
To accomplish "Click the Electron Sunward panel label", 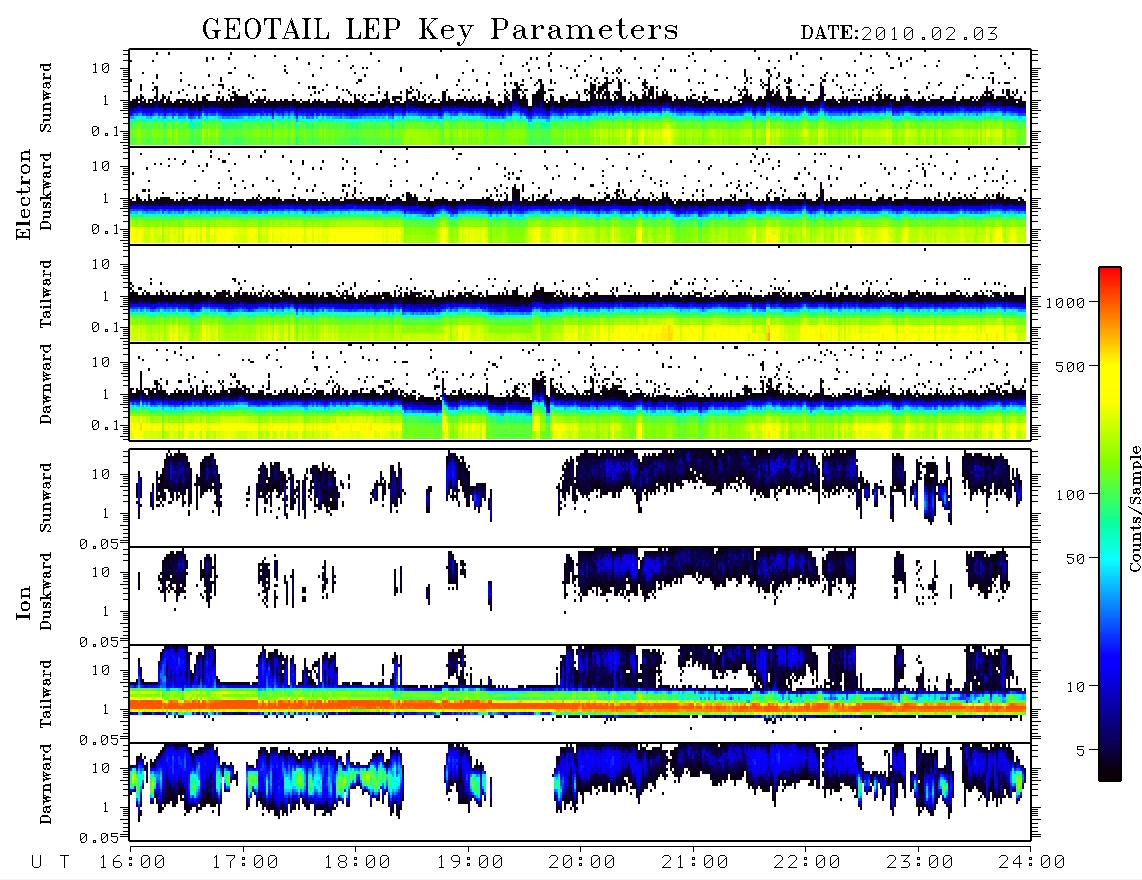I will click(46, 98).
